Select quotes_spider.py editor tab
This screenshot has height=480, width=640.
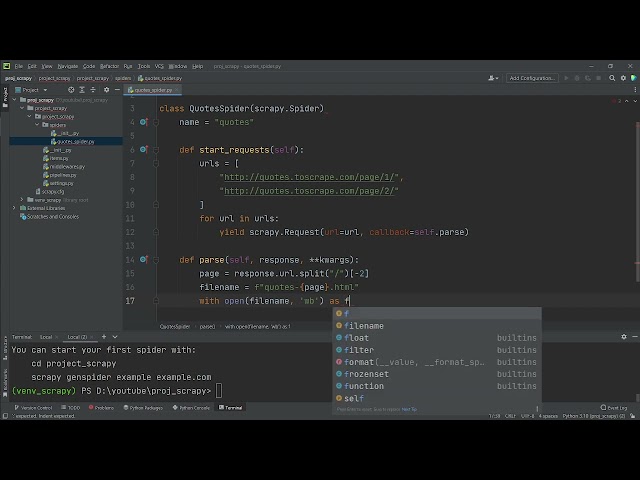click(x=153, y=90)
